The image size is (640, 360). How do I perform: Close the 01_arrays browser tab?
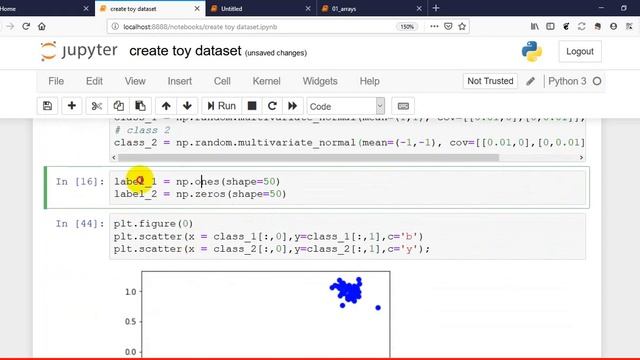(419, 8)
